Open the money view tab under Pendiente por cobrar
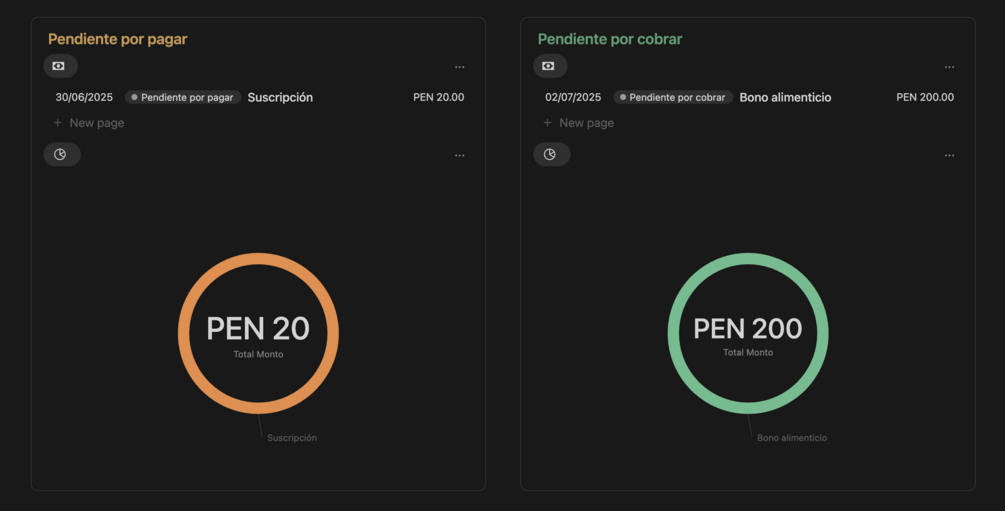This screenshot has width=1005, height=511. (x=549, y=66)
